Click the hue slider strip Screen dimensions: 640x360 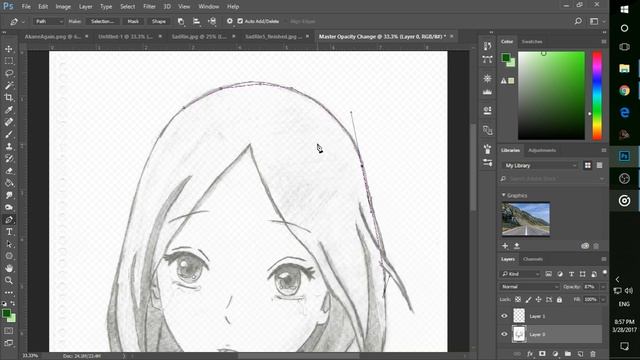click(x=597, y=96)
